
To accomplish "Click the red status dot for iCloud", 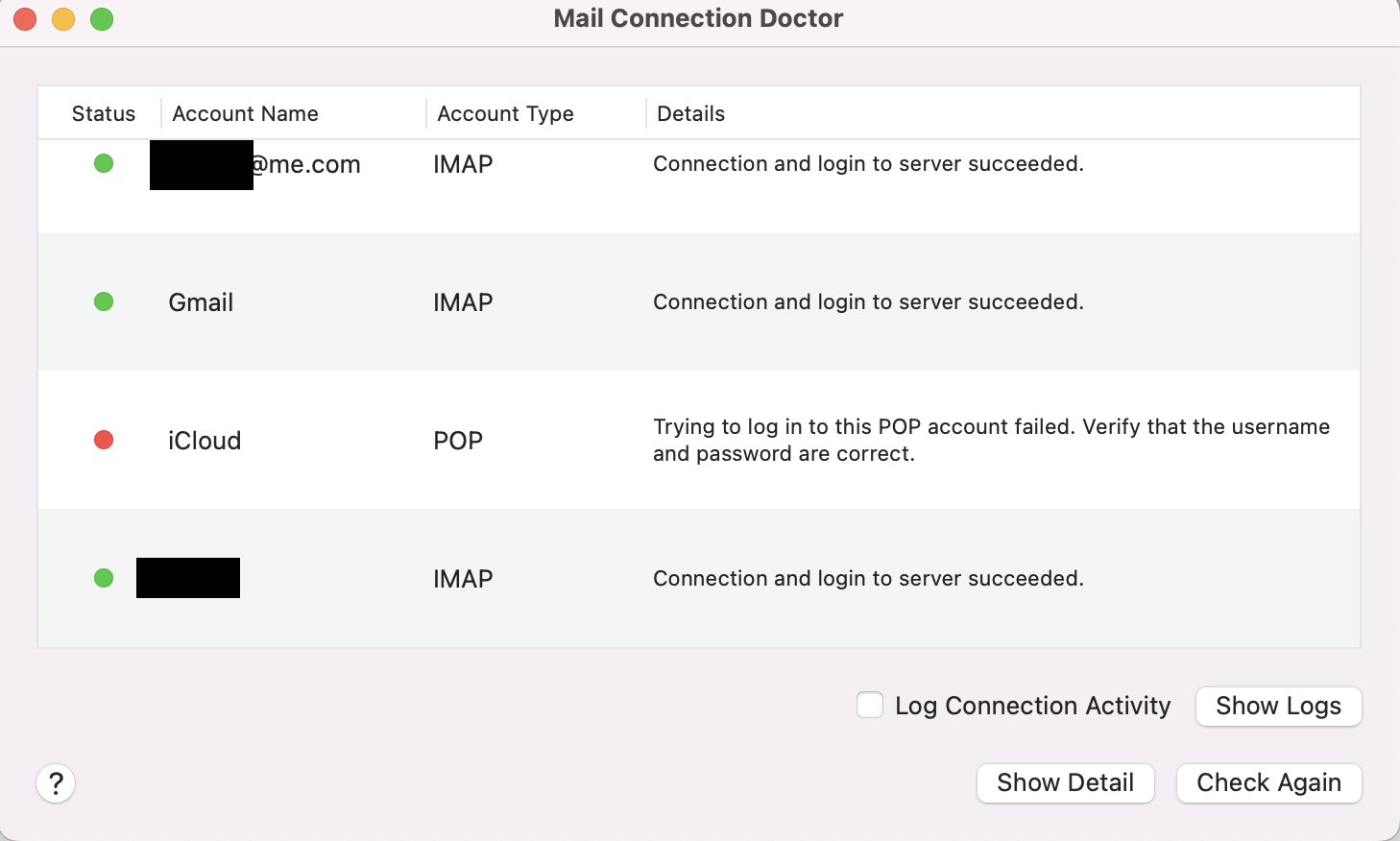I will (104, 440).
